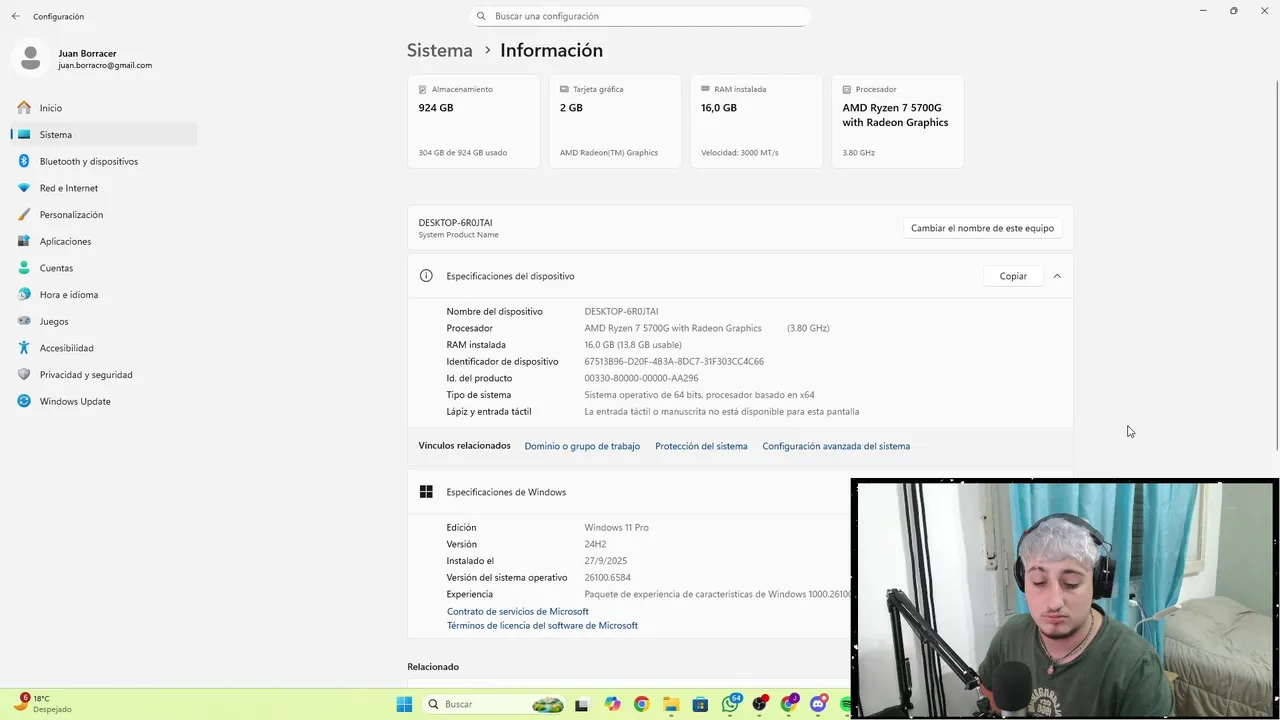Collapse the Especificaciones del dispositivo section chevron
The image size is (1280, 720).
pos(1057,276)
